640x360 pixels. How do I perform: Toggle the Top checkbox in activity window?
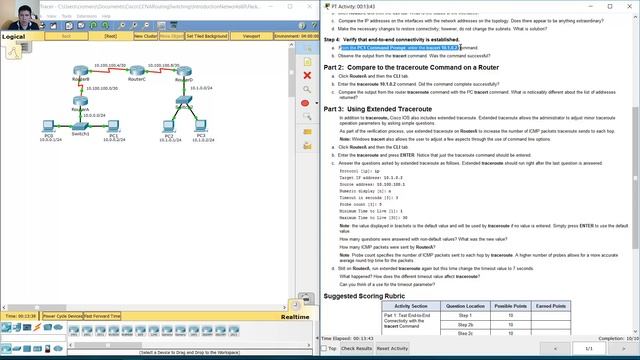(x=324, y=349)
